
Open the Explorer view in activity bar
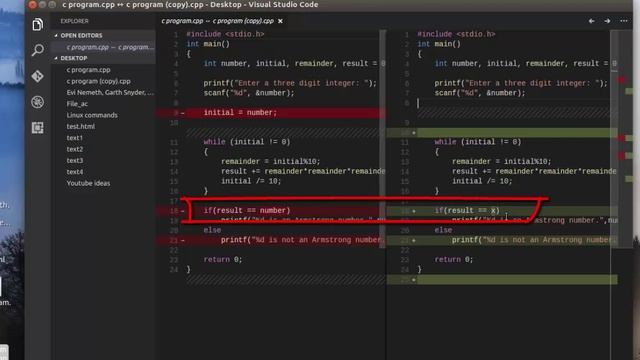(38, 24)
